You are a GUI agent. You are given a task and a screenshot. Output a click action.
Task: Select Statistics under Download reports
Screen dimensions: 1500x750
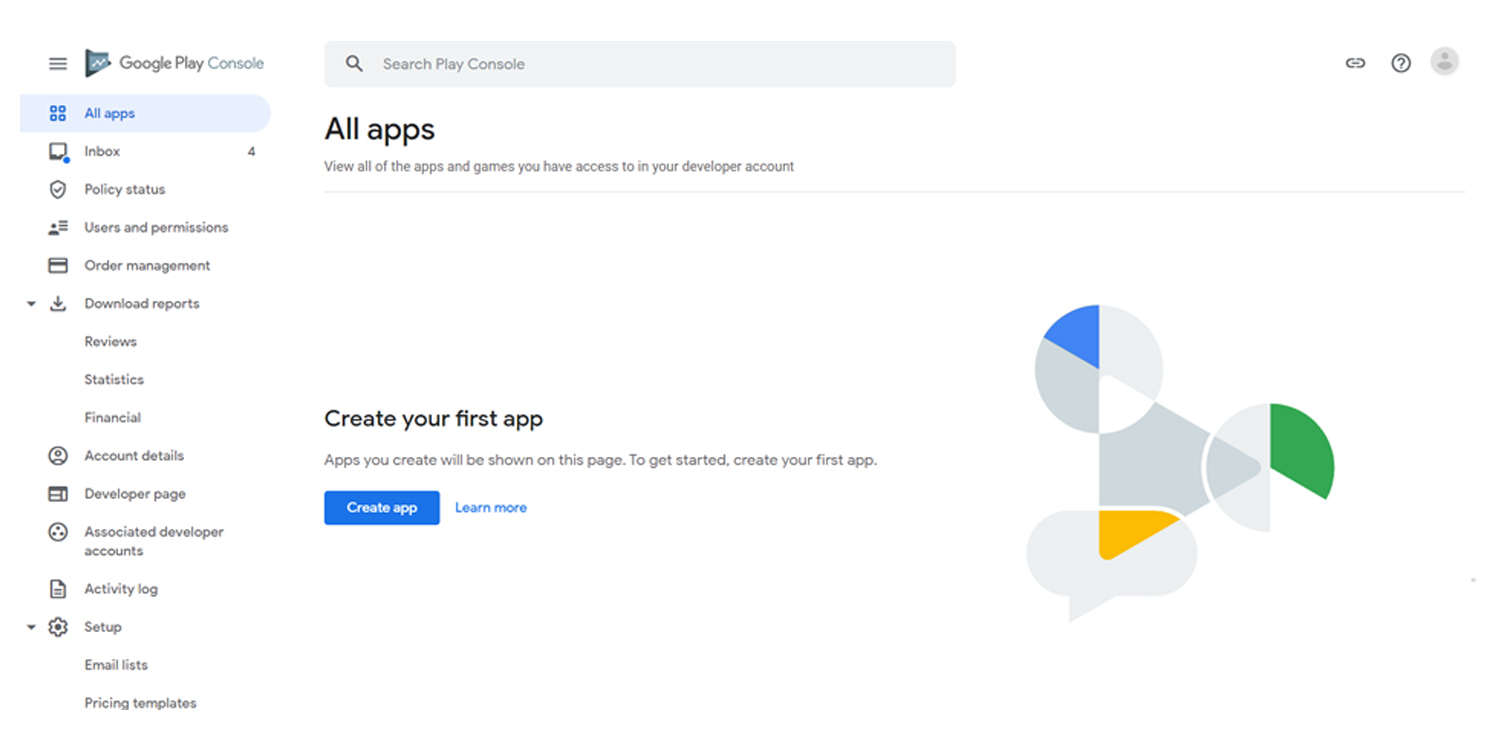(114, 379)
